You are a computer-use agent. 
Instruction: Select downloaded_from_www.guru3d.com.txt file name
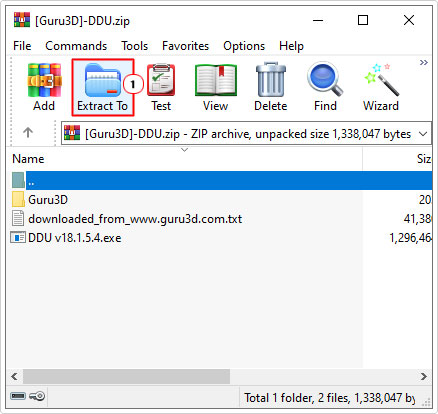pyautogui.click(x=135, y=219)
